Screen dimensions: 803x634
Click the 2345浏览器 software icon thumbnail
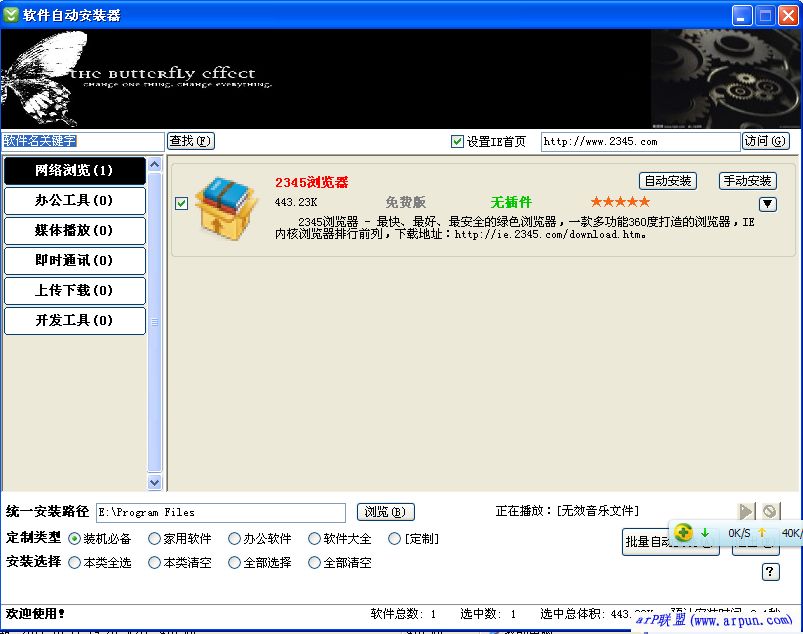(x=225, y=205)
